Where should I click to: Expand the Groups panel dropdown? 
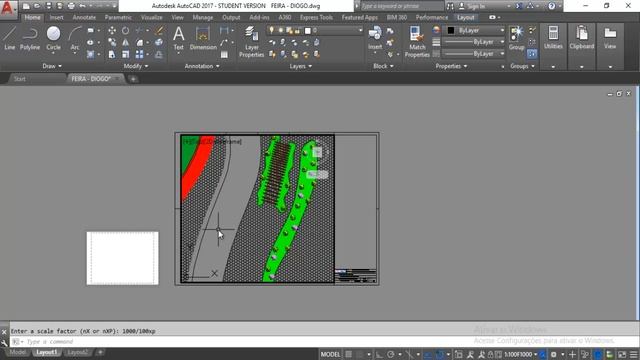point(522,66)
